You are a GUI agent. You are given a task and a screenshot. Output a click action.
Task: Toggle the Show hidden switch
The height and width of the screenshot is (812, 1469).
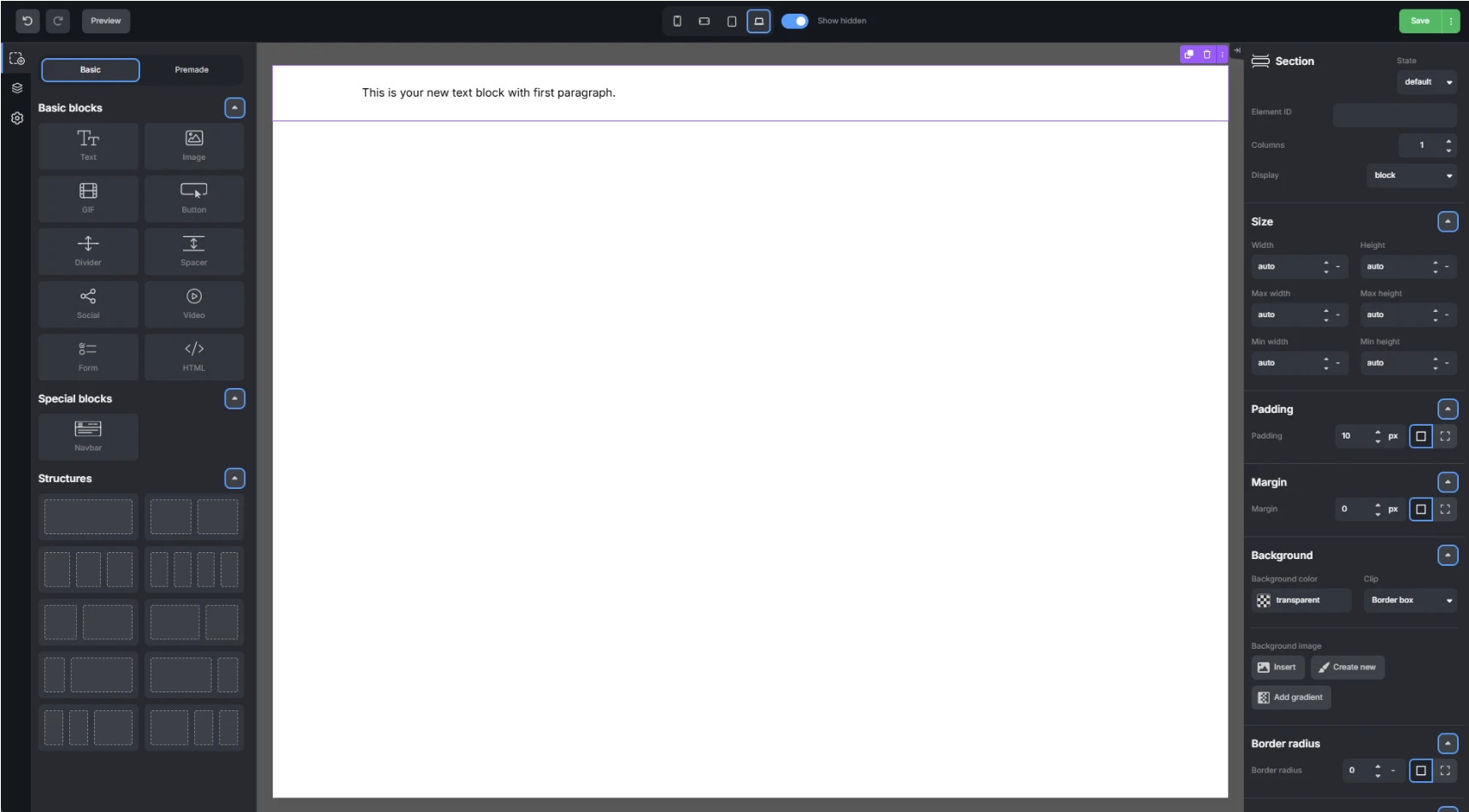coord(794,21)
